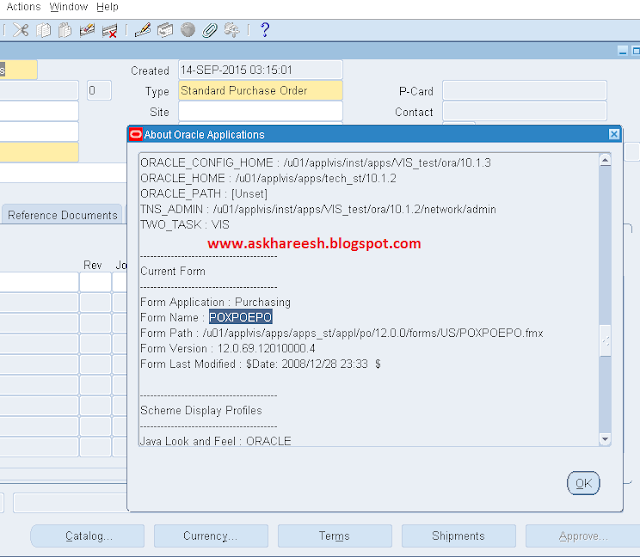
Task: Click the Currency... button
Action: (x=211, y=536)
